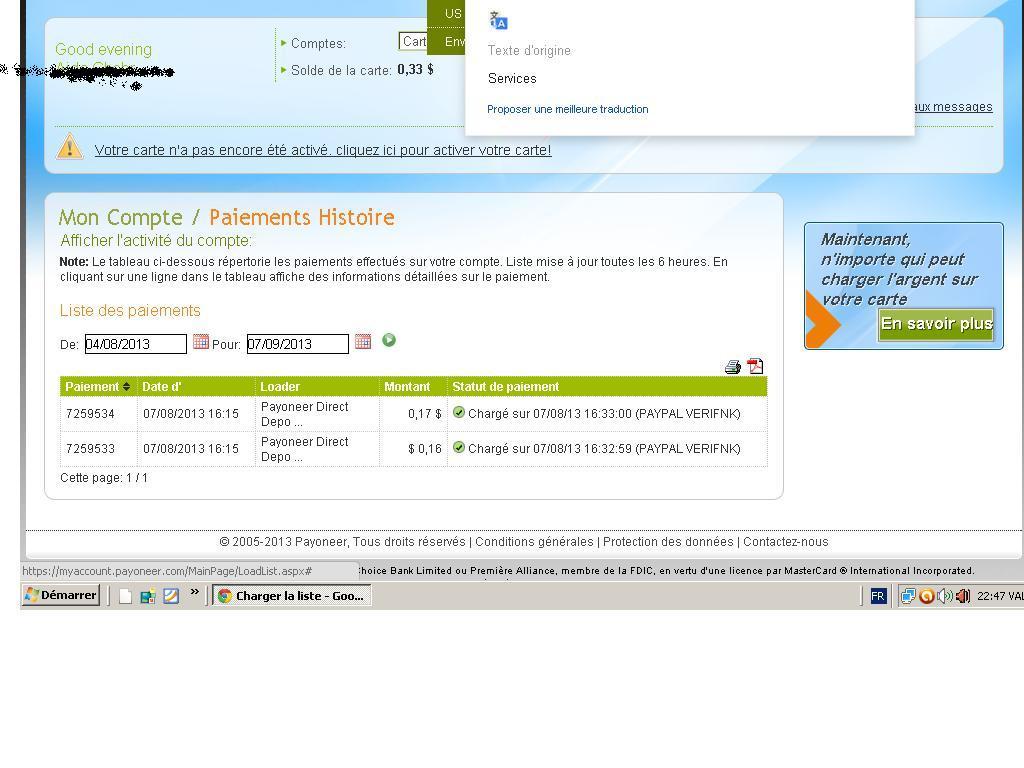The image size is (1024, 768).
Task: Click the show desktop quick launch icon
Action: coord(148,596)
